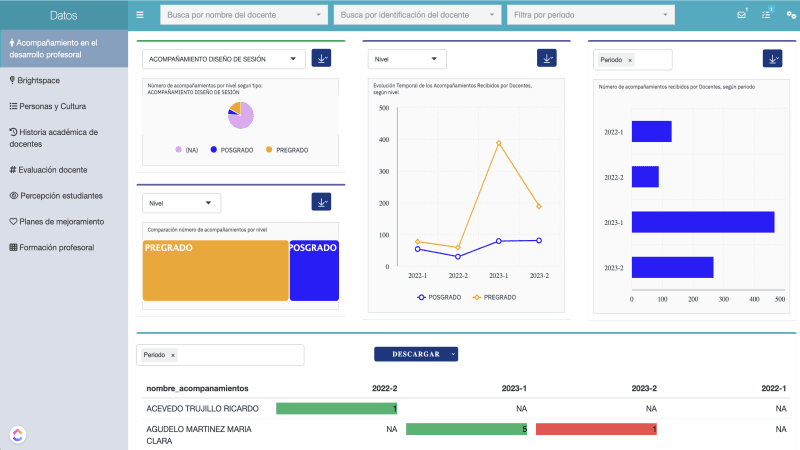
Task: Toggle POSGRADO series in line chart legend
Action: click(x=439, y=297)
